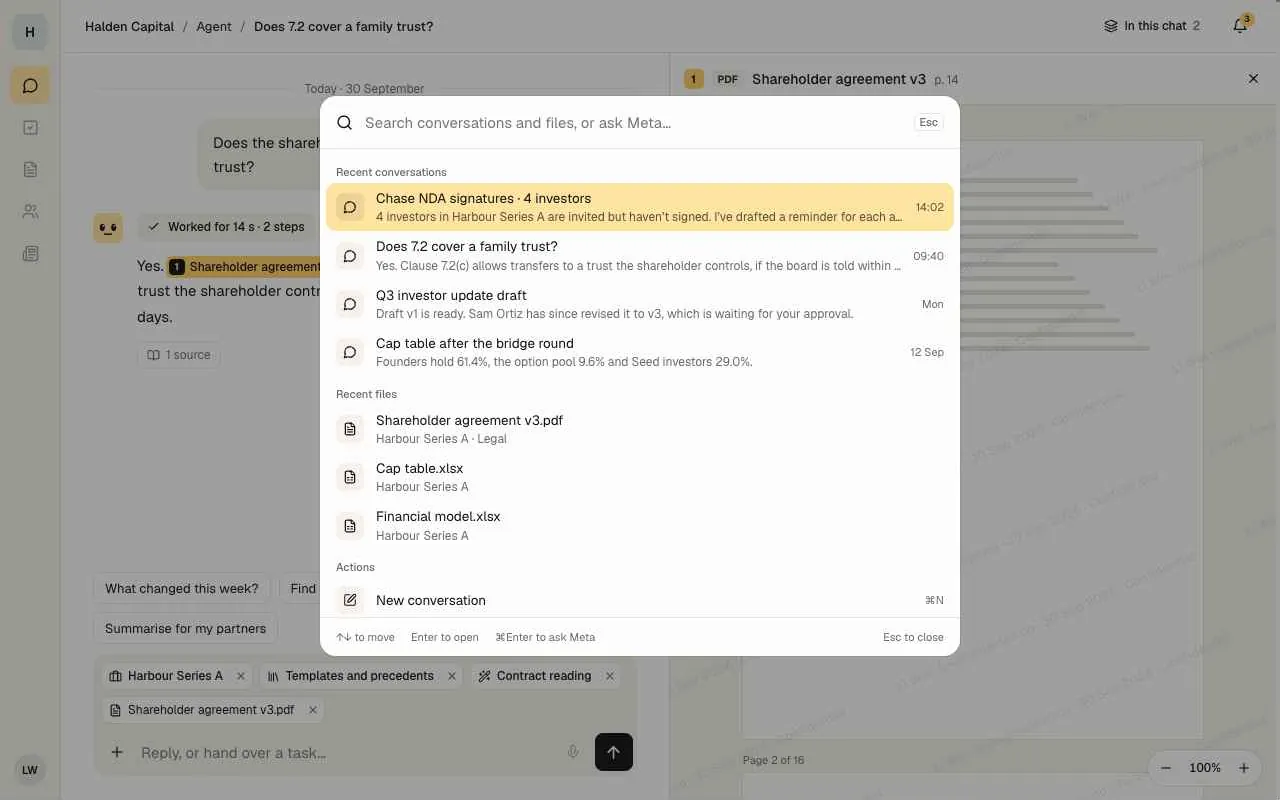Remove the Shareholder agreement v3.pdf chip
The image size is (1280, 800).
[313, 710]
